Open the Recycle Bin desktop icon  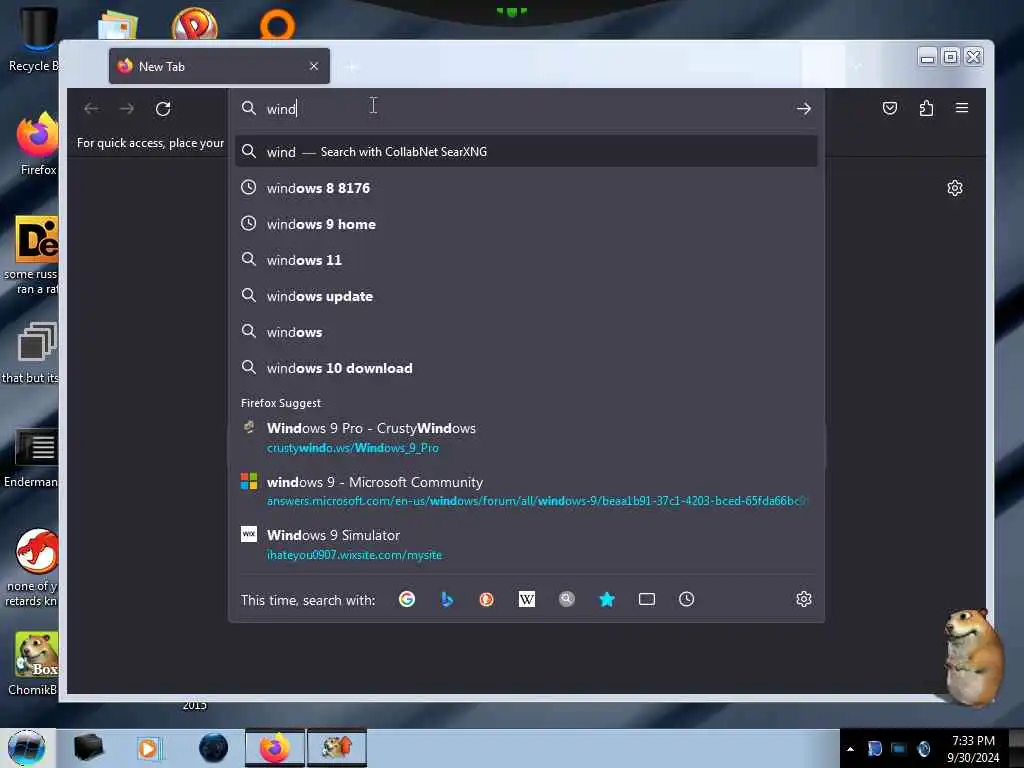pyautogui.click(x=34, y=39)
